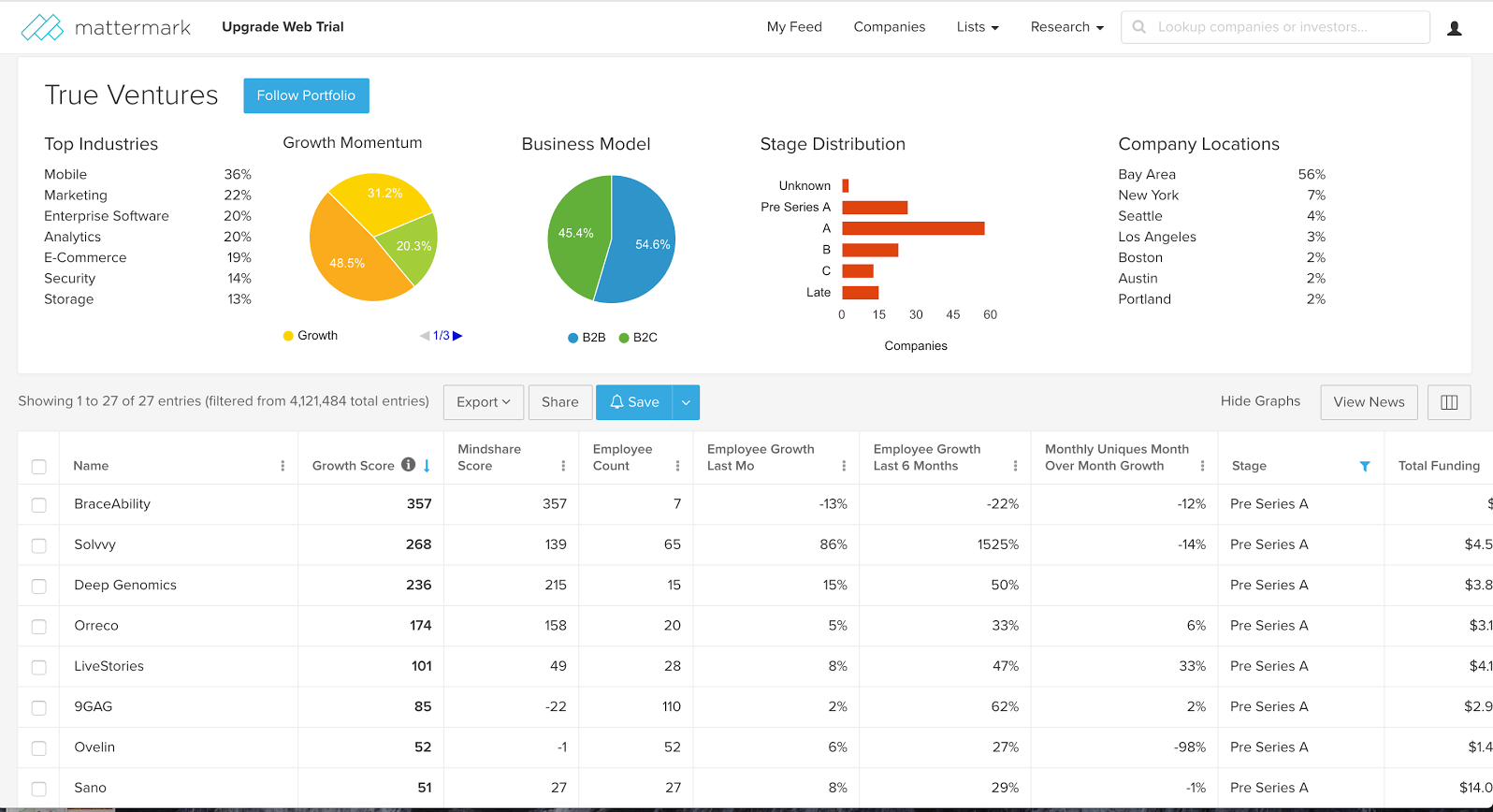Open Employee Count column options menu
This screenshot has height=812, width=1493.
[677, 466]
